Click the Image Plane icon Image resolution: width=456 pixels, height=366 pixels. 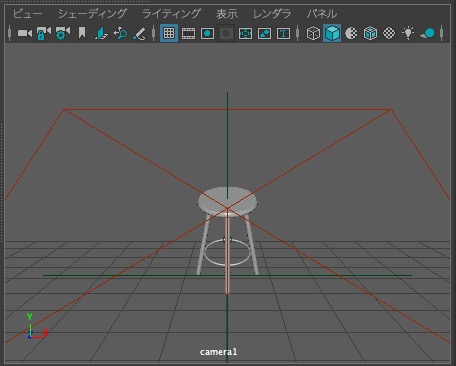click(101, 33)
